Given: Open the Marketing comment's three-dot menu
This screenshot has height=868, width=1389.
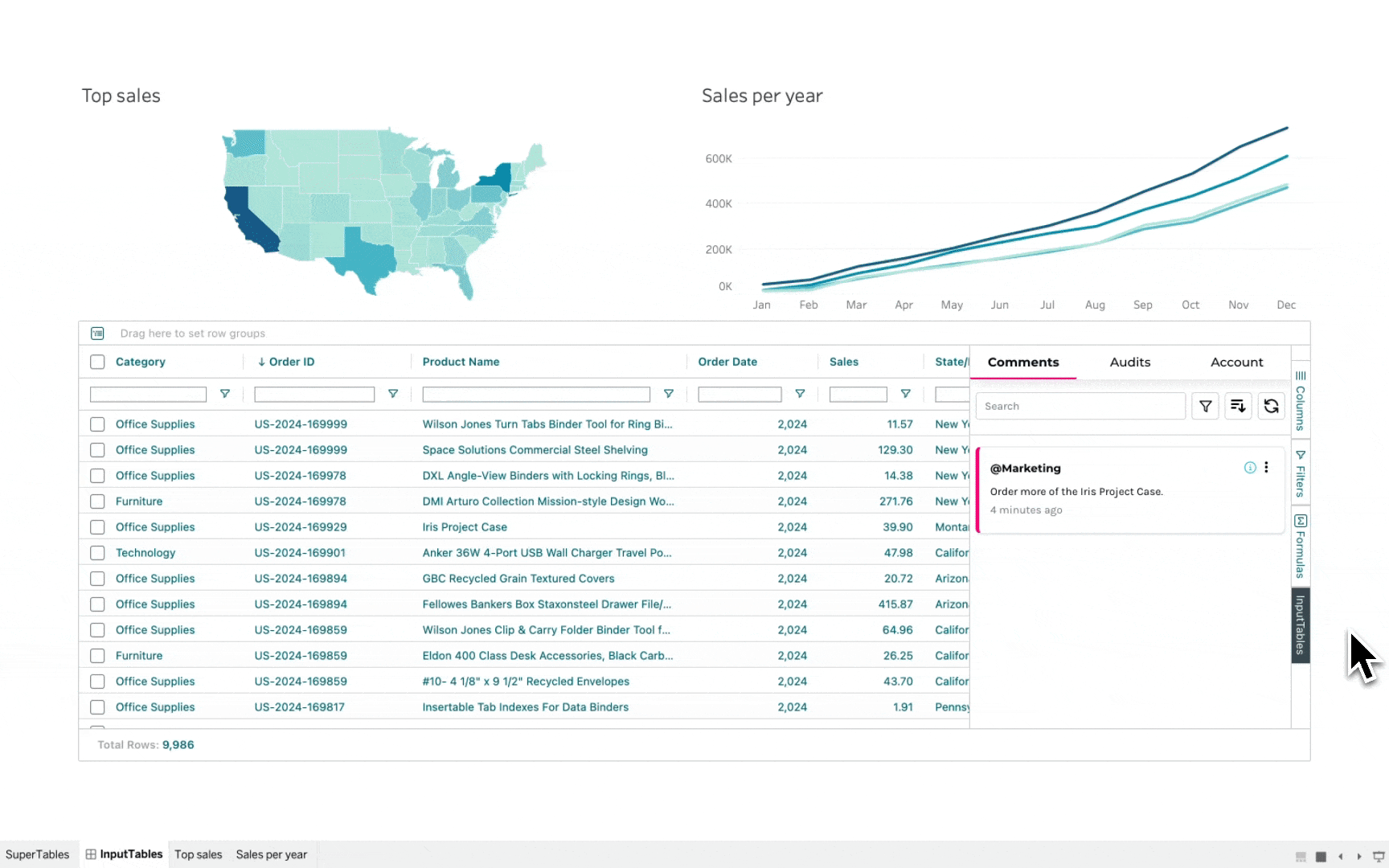Looking at the screenshot, I should point(1266,468).
